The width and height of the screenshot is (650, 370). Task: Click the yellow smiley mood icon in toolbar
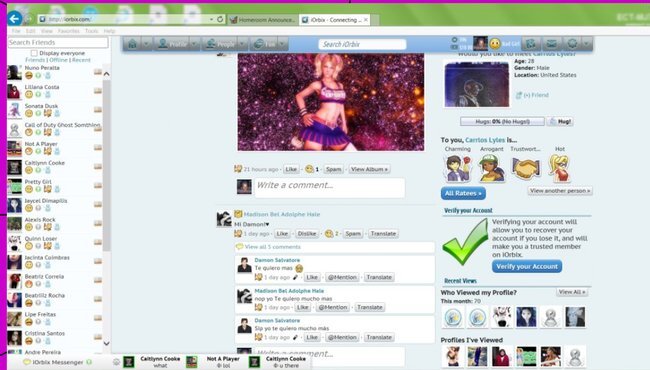pos(495,44)
